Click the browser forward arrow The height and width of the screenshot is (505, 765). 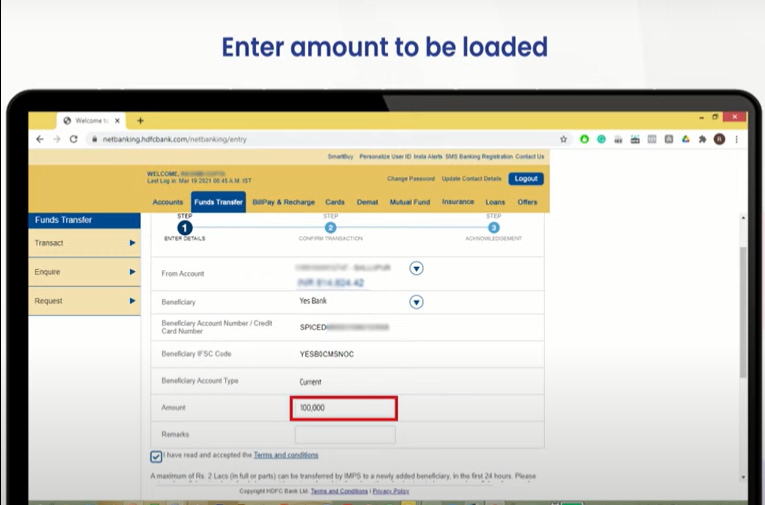pyautogui.click(x=57, y=139)
